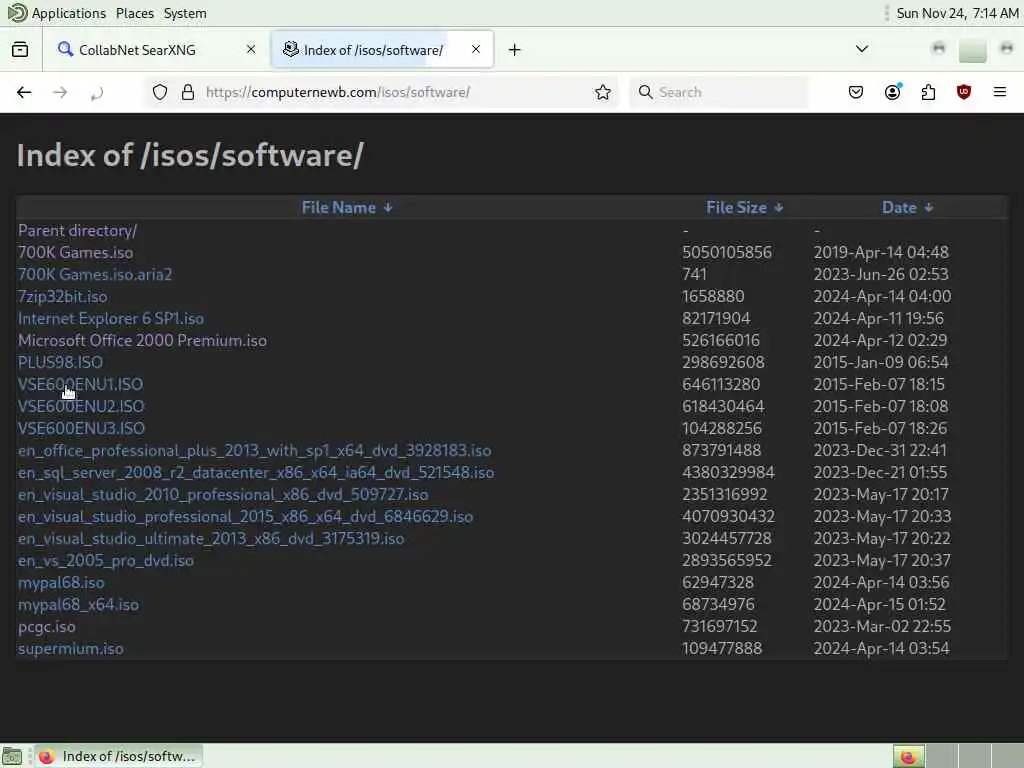1024x768 pixels.
Task: Expand the list all tabs chevron
Action: tap(861, 49)
